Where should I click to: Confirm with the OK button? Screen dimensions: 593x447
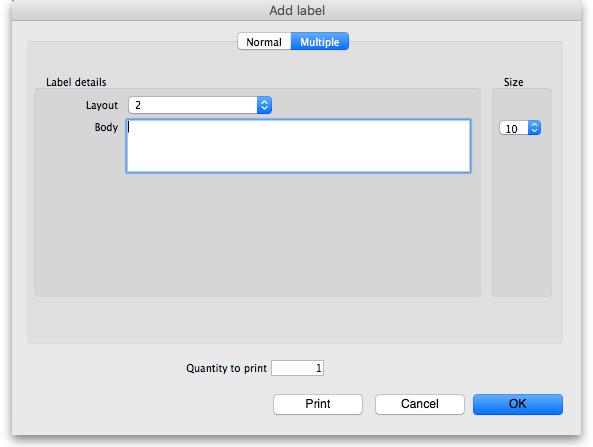[518, 404]
